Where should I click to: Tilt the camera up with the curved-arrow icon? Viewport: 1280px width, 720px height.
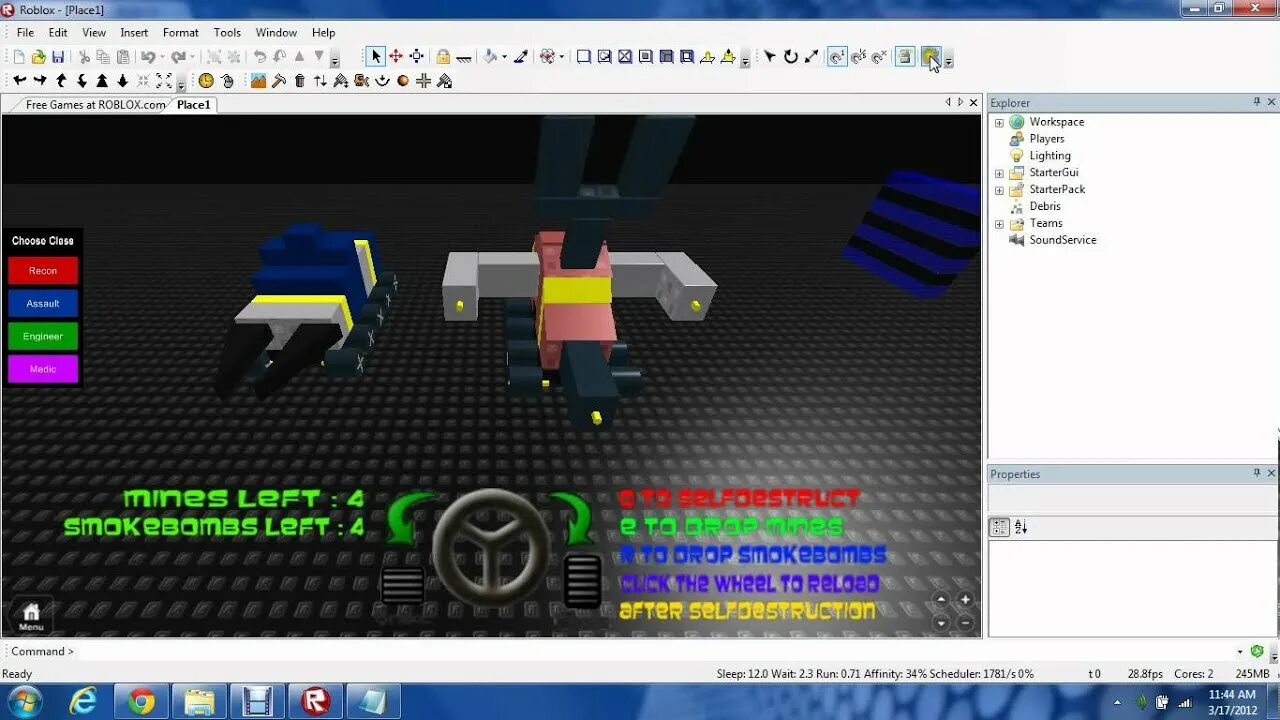pos(61,81)
